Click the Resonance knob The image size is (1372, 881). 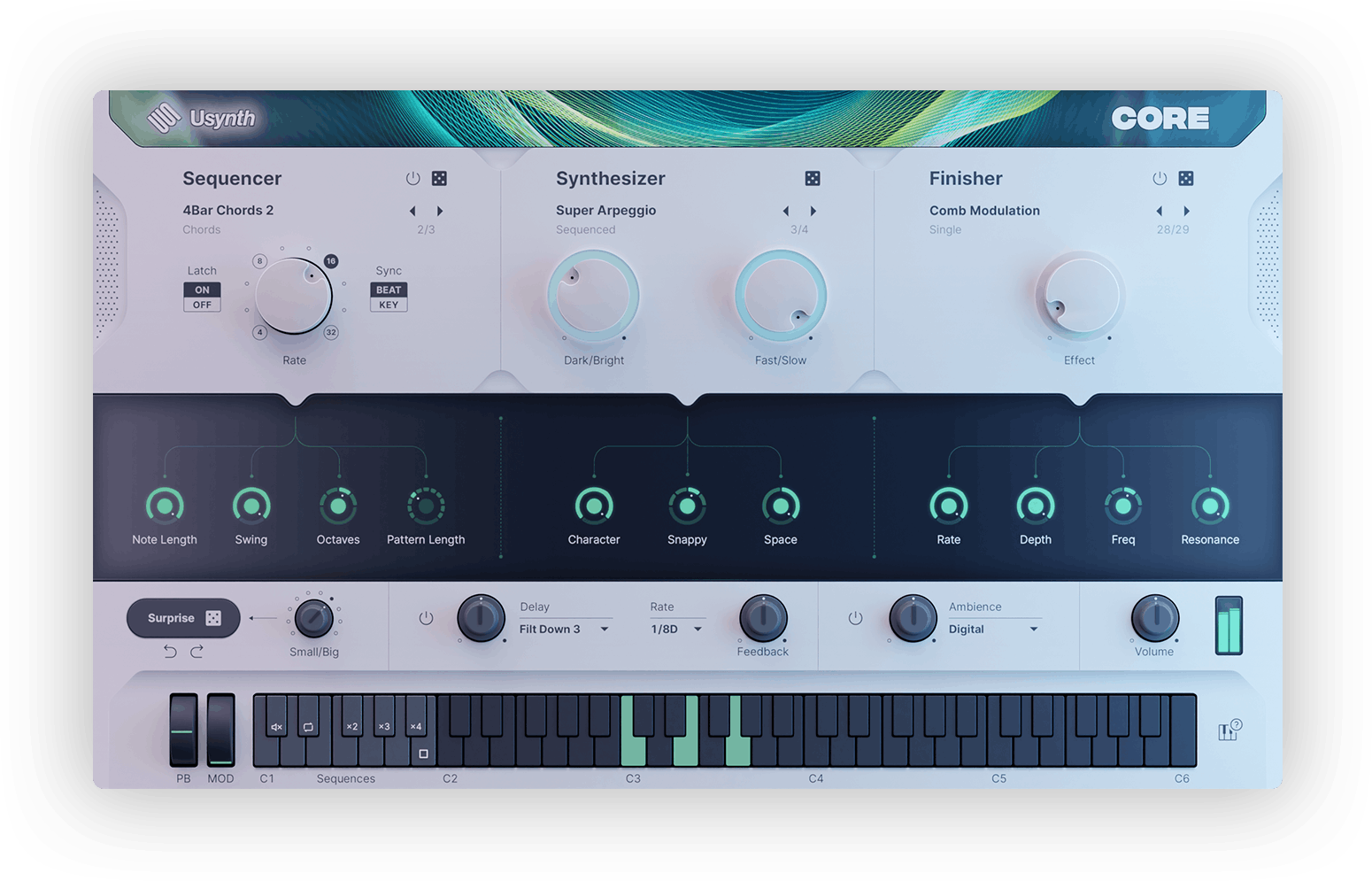coord(1210,506)
